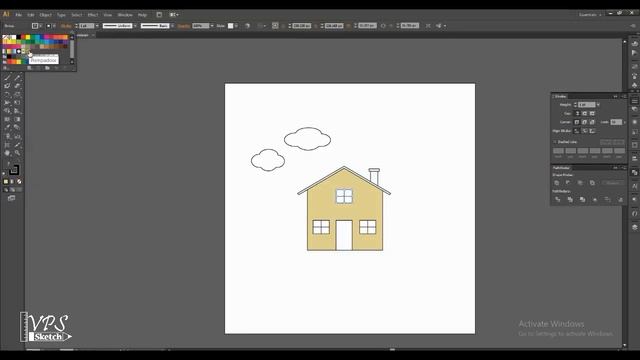This screenshot has width=640, height=360.
Task: Open Stroke panel options menu
Action: 624,96
